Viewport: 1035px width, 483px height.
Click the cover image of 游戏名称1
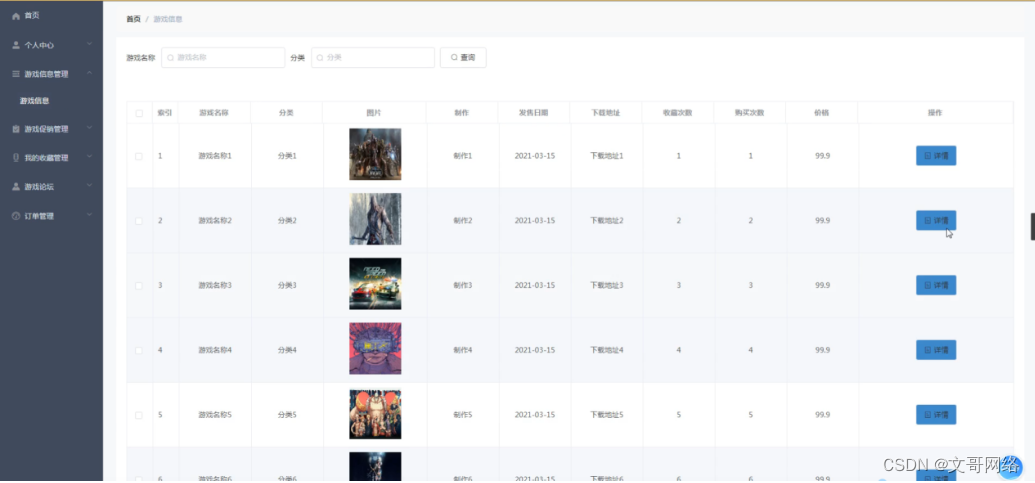click(x=375, y=154)
